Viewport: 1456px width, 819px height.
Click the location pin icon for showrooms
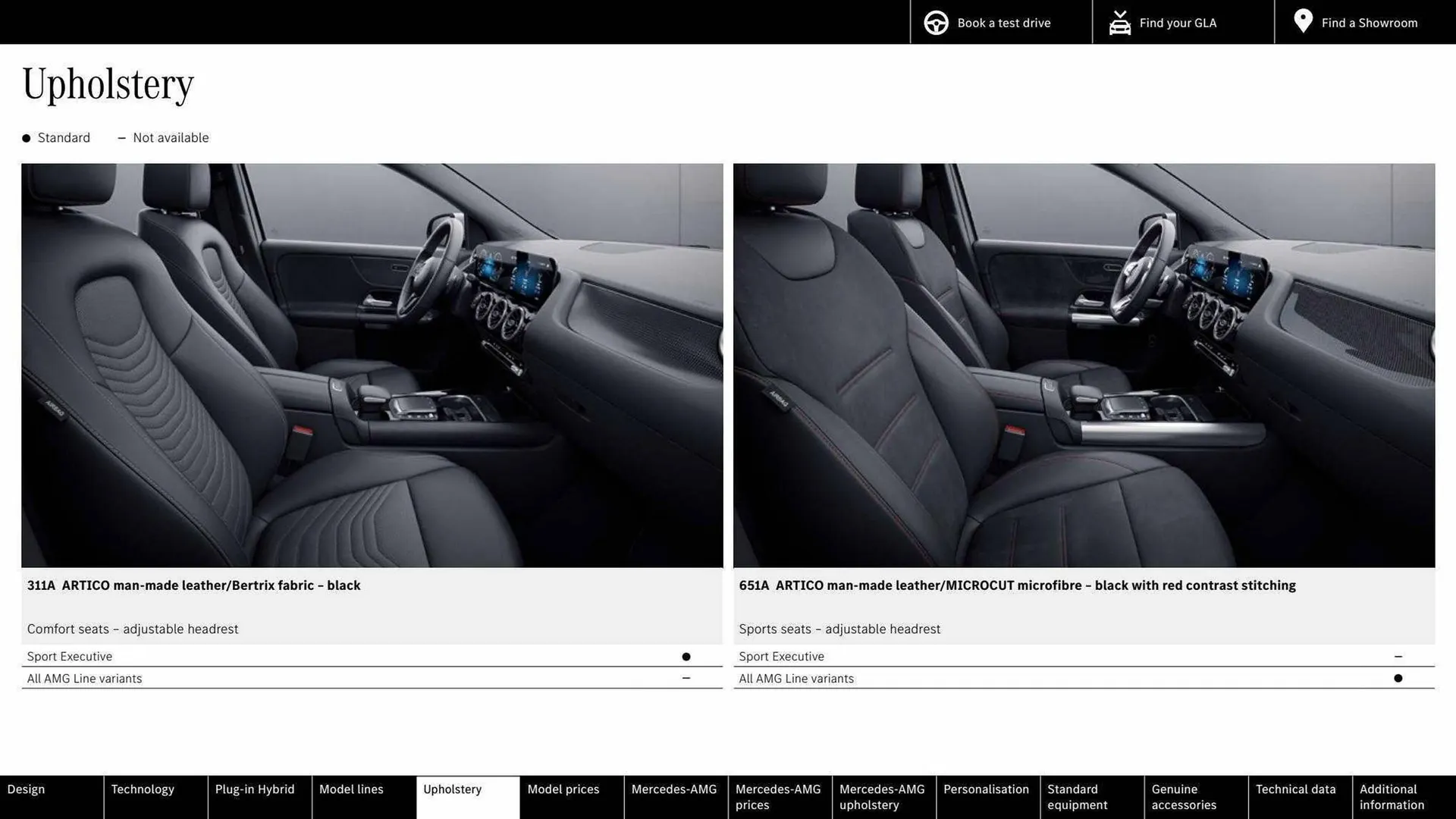pos(1303,21)
